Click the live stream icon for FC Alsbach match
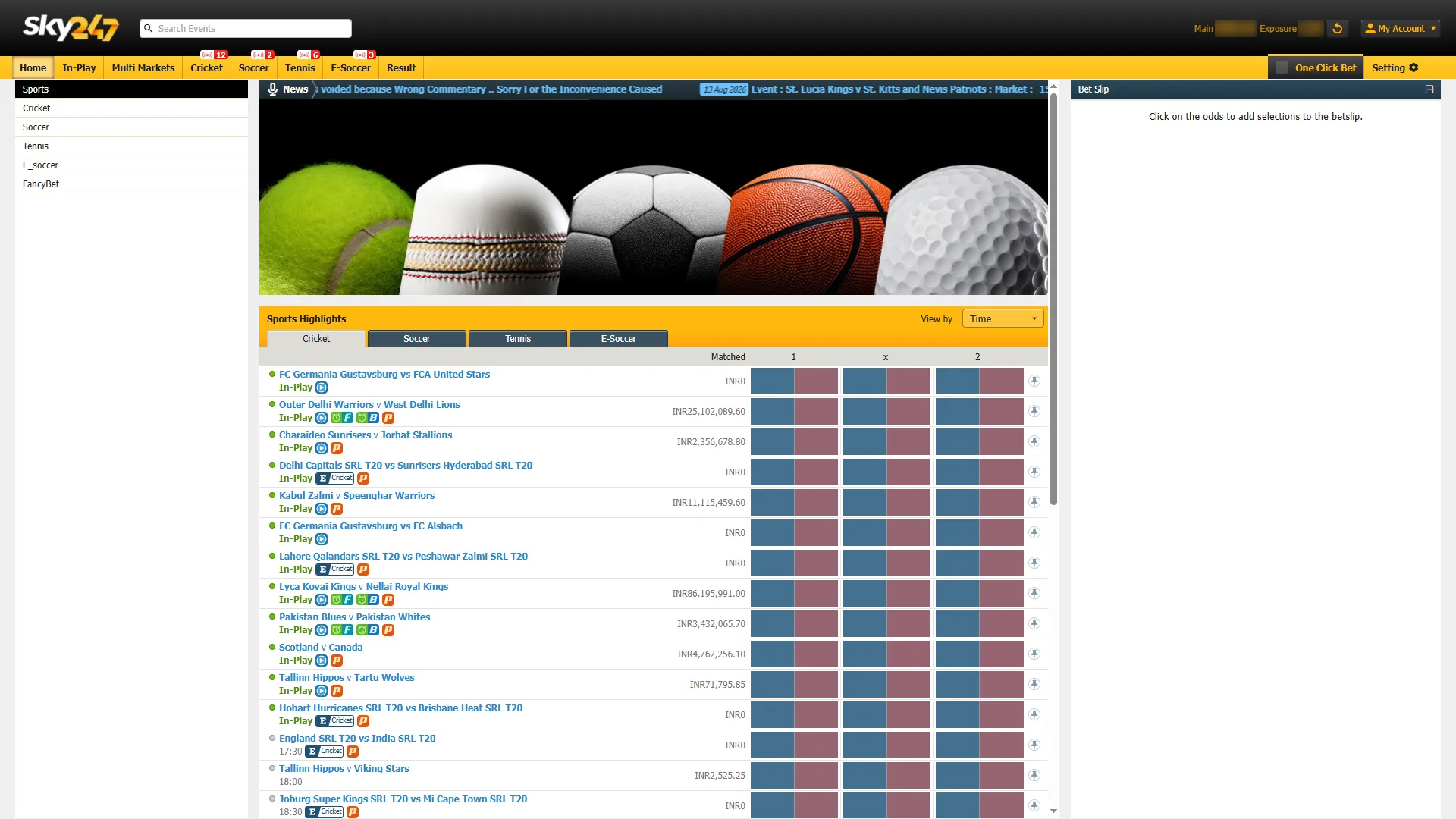 pos(322,539)
